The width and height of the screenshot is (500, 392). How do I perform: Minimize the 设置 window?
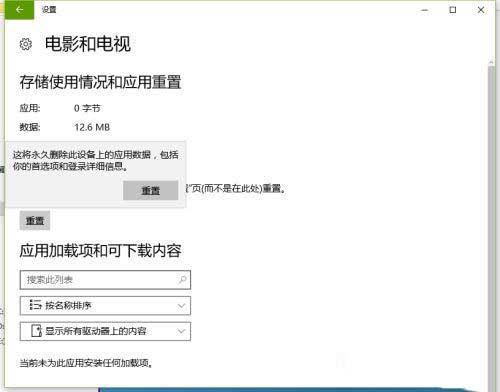point(424,10)
